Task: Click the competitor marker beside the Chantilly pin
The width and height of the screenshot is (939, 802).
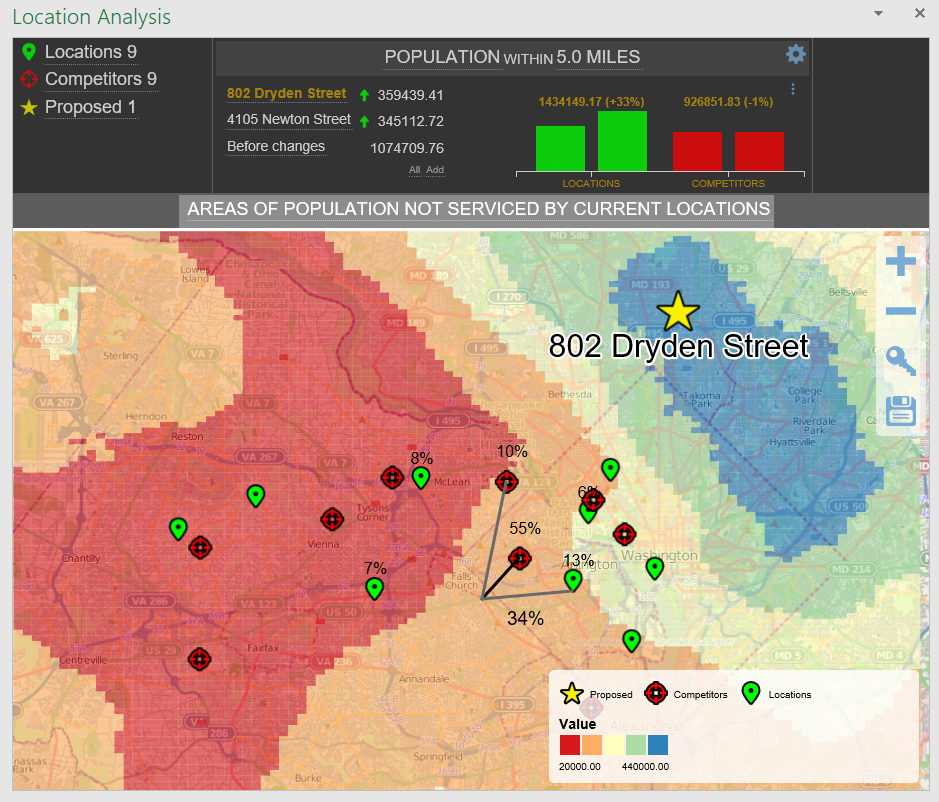Action: tap(200, 547)
